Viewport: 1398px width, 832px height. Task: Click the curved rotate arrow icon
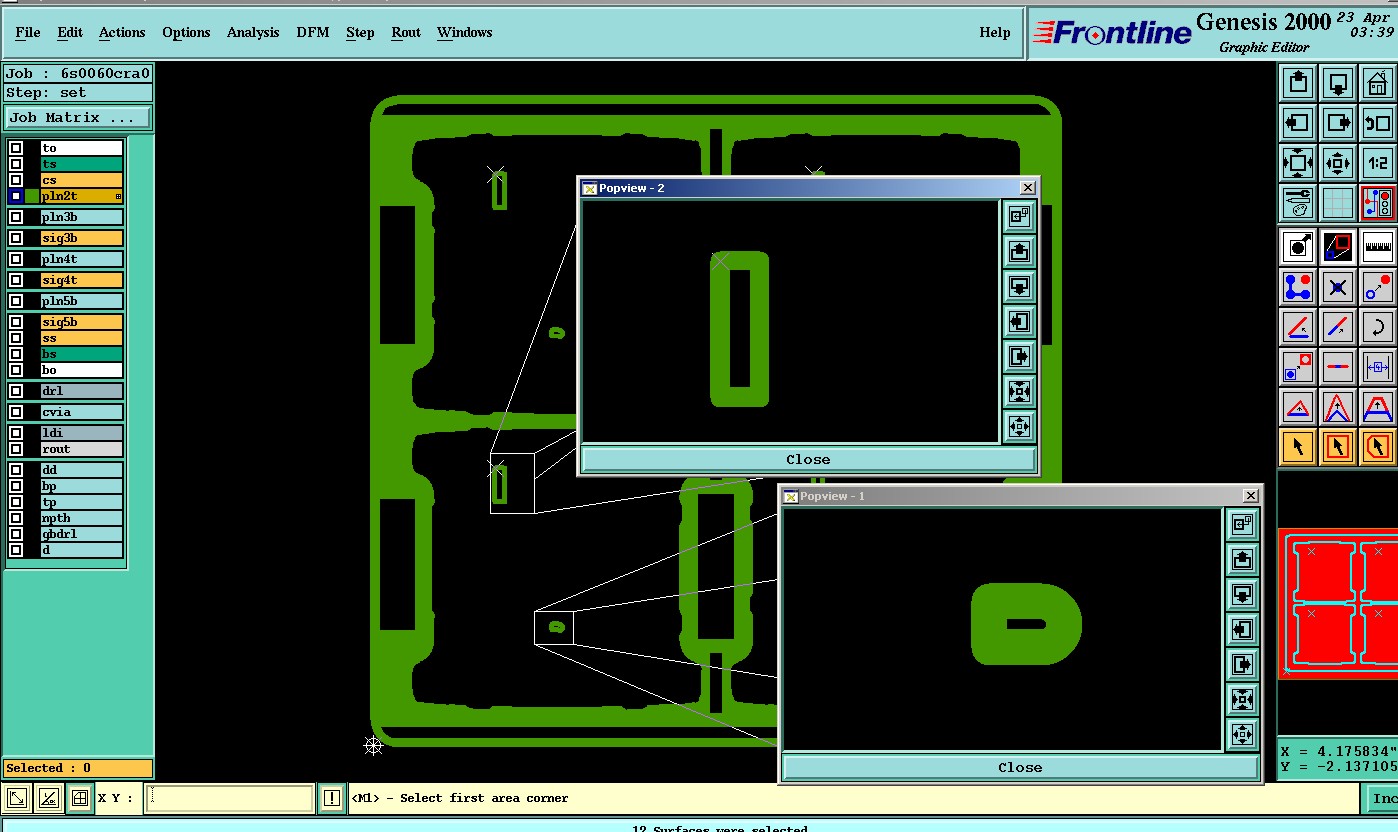1378,327
